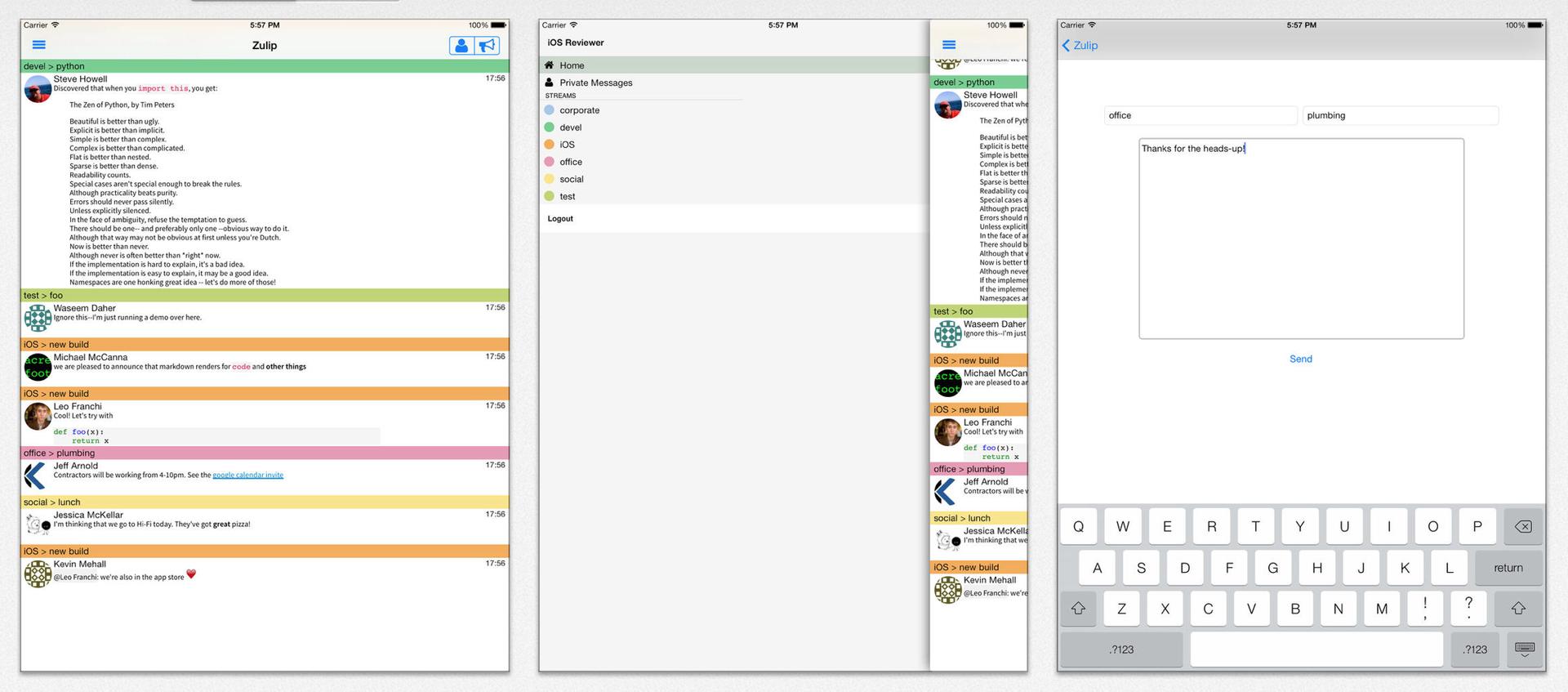Tap the name Jessica McKellar in the full message list
This screenshot has width=1568, height=692.
88,515
